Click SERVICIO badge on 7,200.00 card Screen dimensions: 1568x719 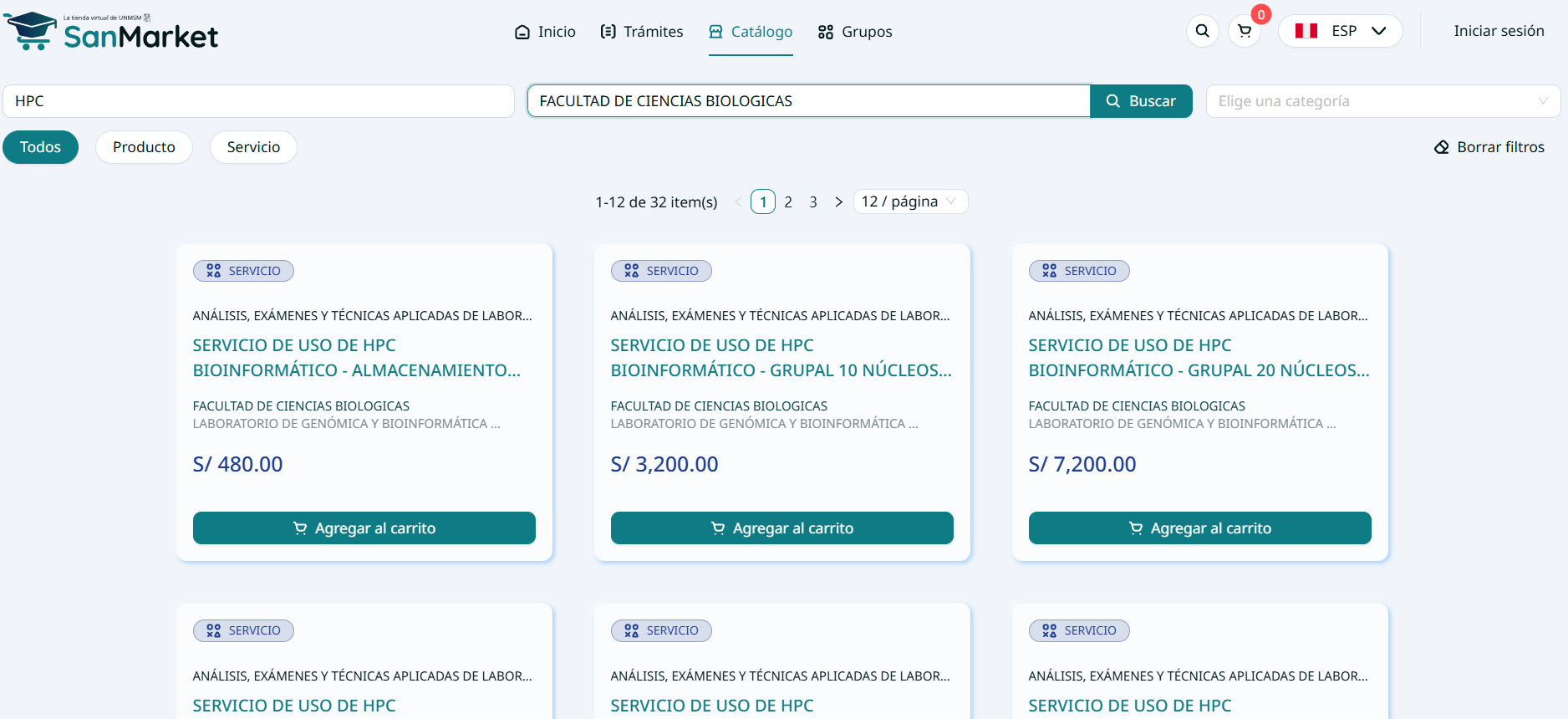pos(1079,271)
